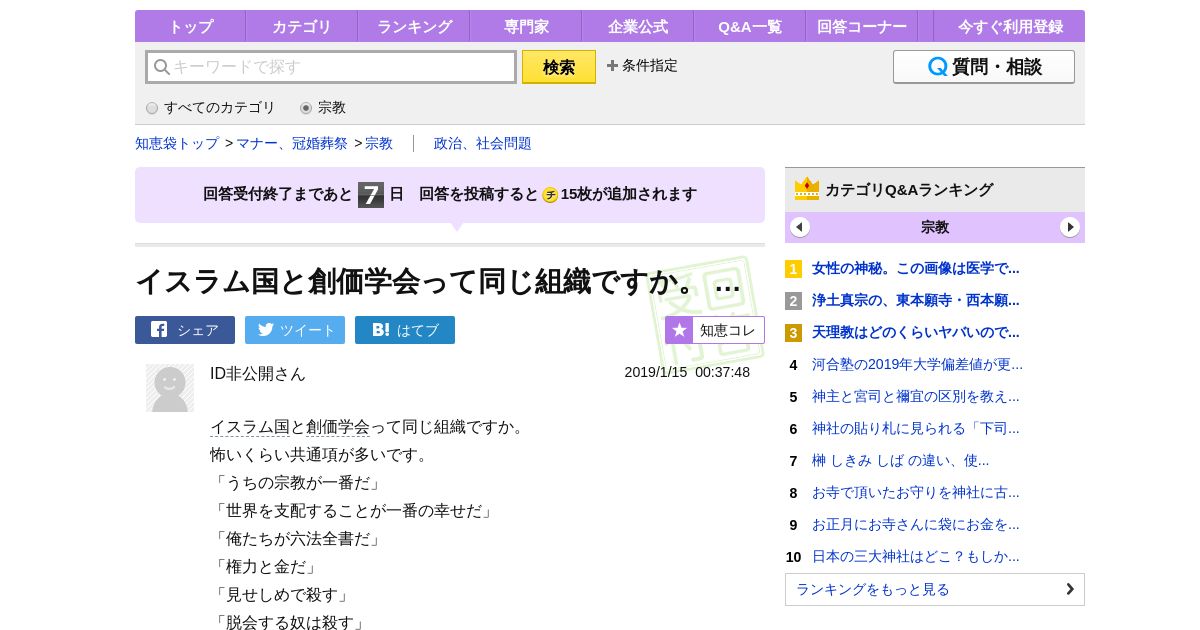Switch to the ランキング tab

414,27
